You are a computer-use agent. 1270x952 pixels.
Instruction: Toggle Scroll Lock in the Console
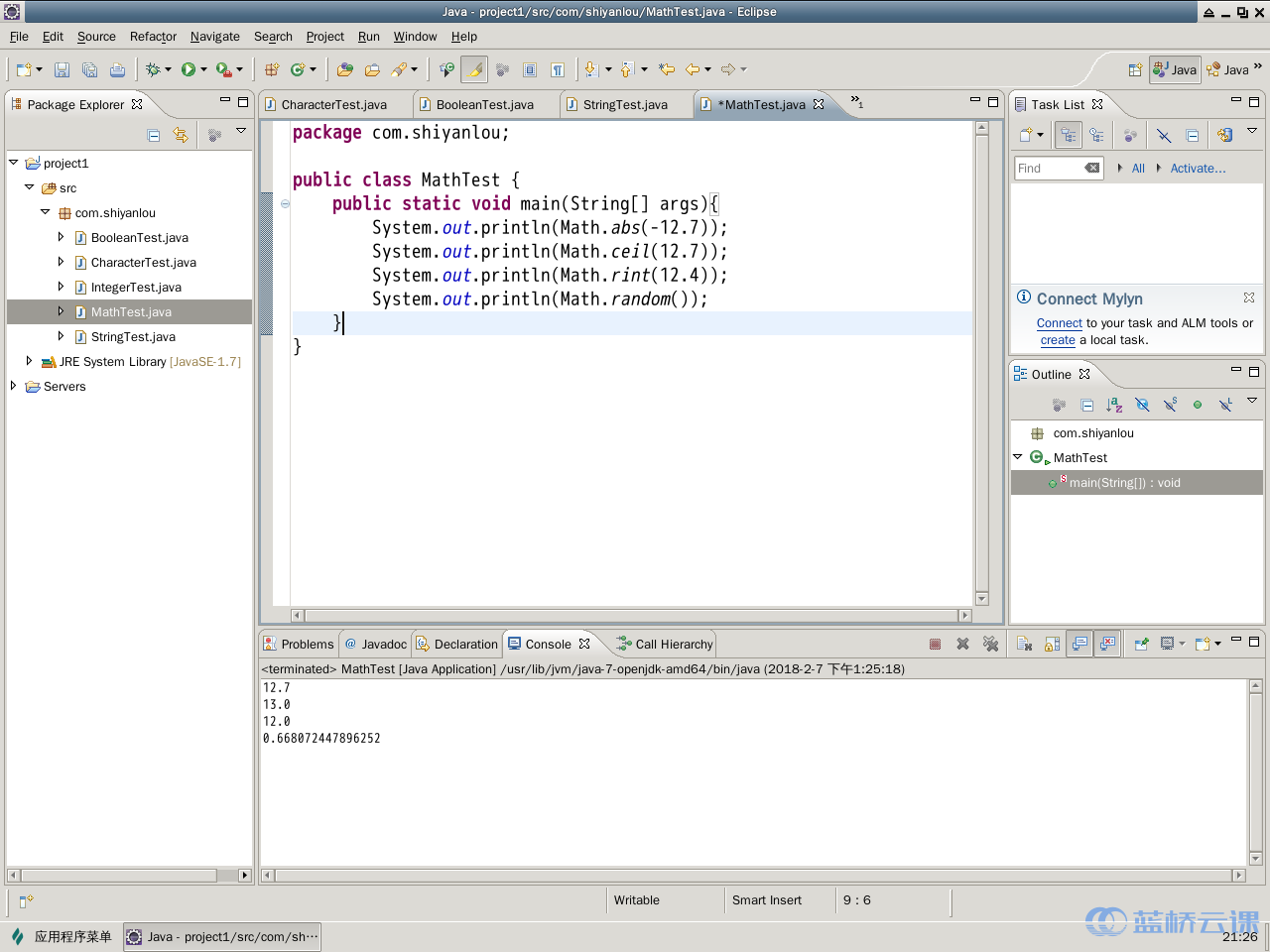(x=1052, y=645)
